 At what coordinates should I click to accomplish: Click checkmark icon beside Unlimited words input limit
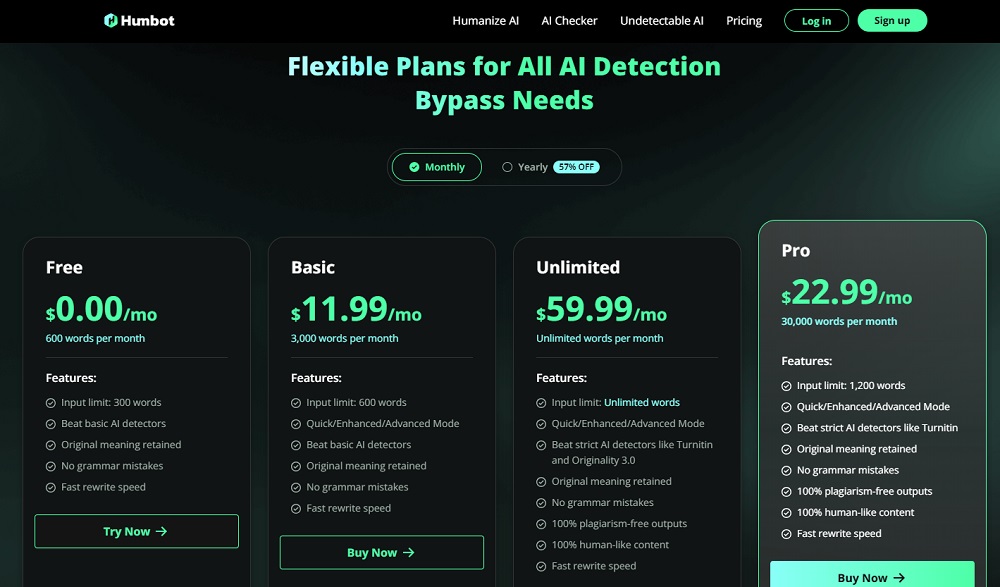coord(541,403)
